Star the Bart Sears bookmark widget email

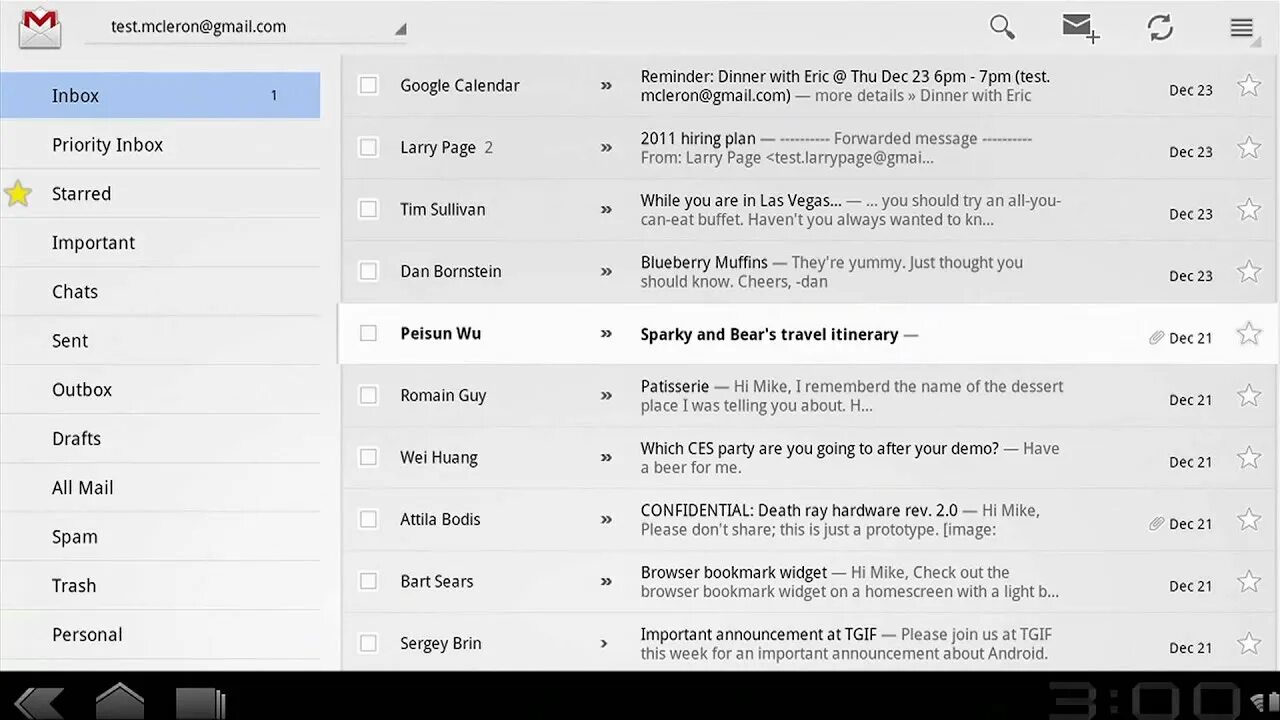[x=1249, y=582]
